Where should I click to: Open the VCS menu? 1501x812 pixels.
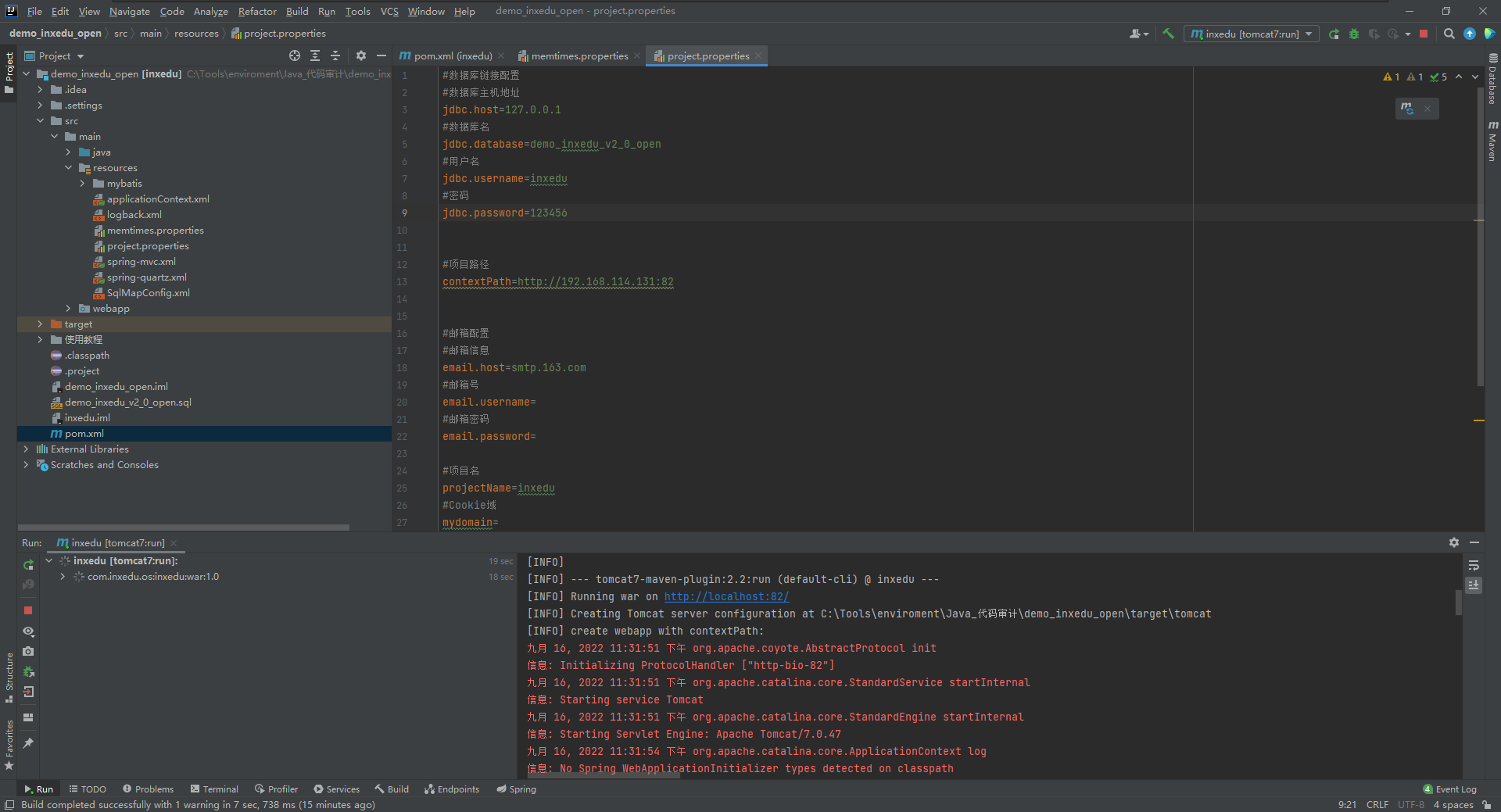click(389, 11)
